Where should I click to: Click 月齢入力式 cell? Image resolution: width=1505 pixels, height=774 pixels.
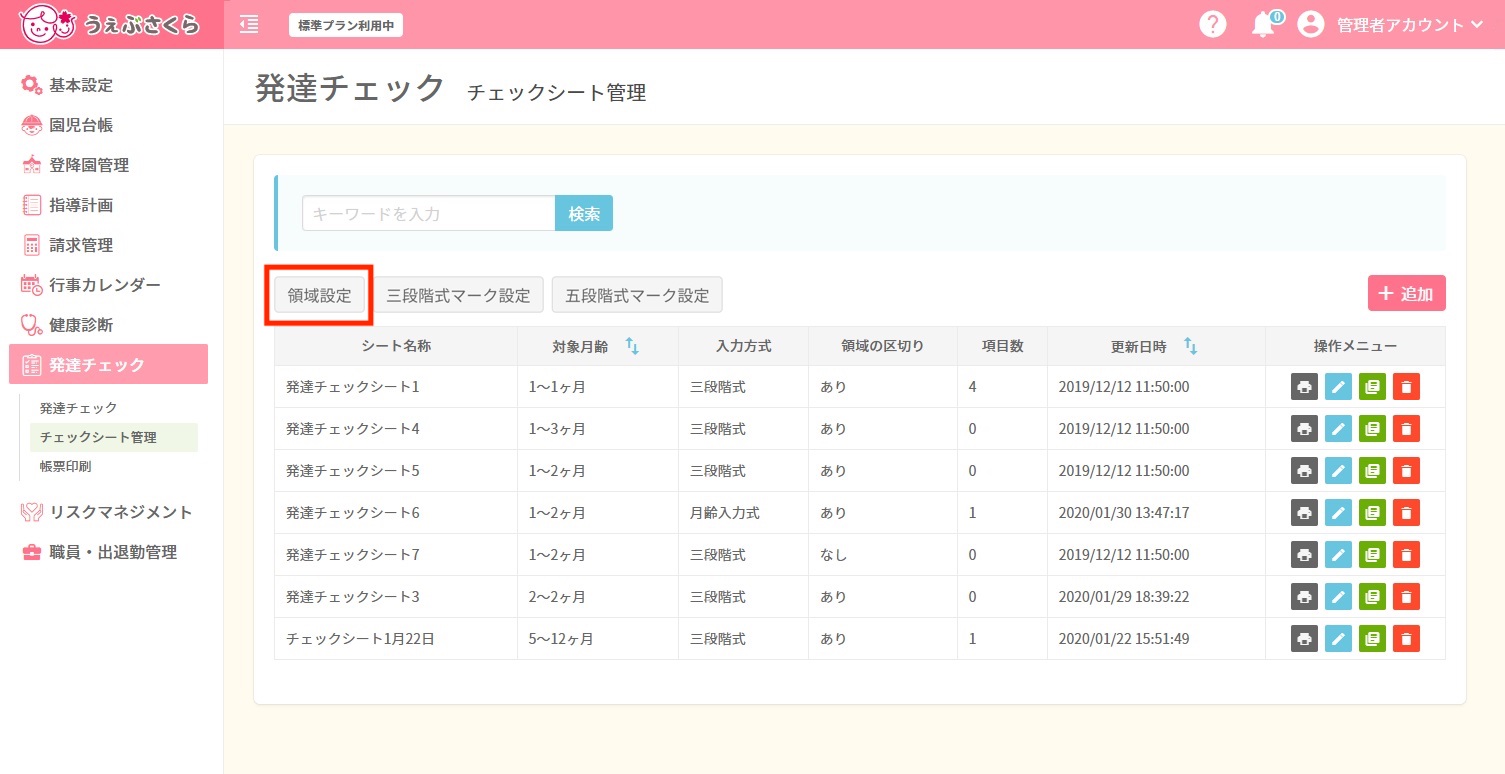(x=743, y=513)
